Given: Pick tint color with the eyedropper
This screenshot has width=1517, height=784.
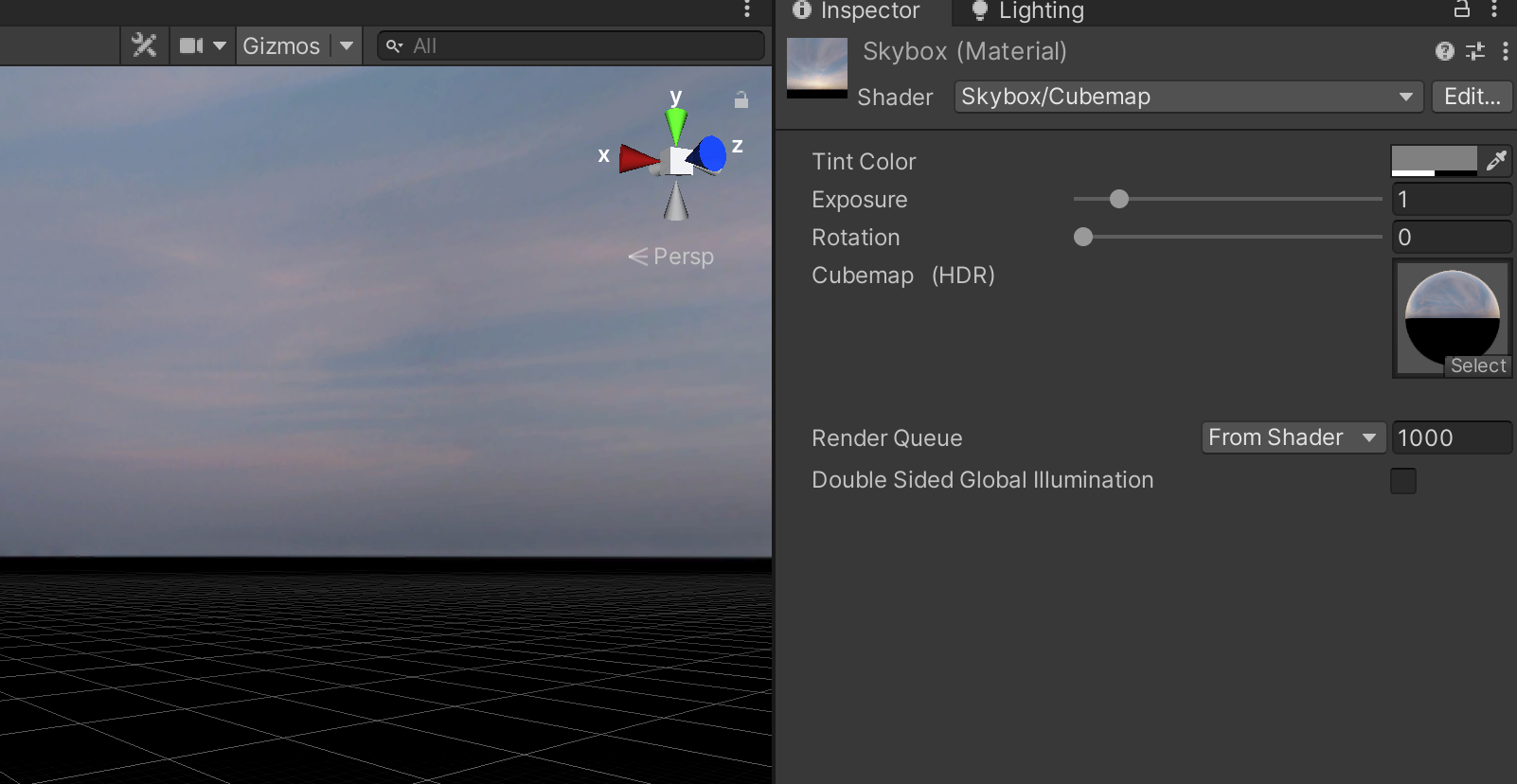Looking at the screenshot, I should (x=1496, y=161).
